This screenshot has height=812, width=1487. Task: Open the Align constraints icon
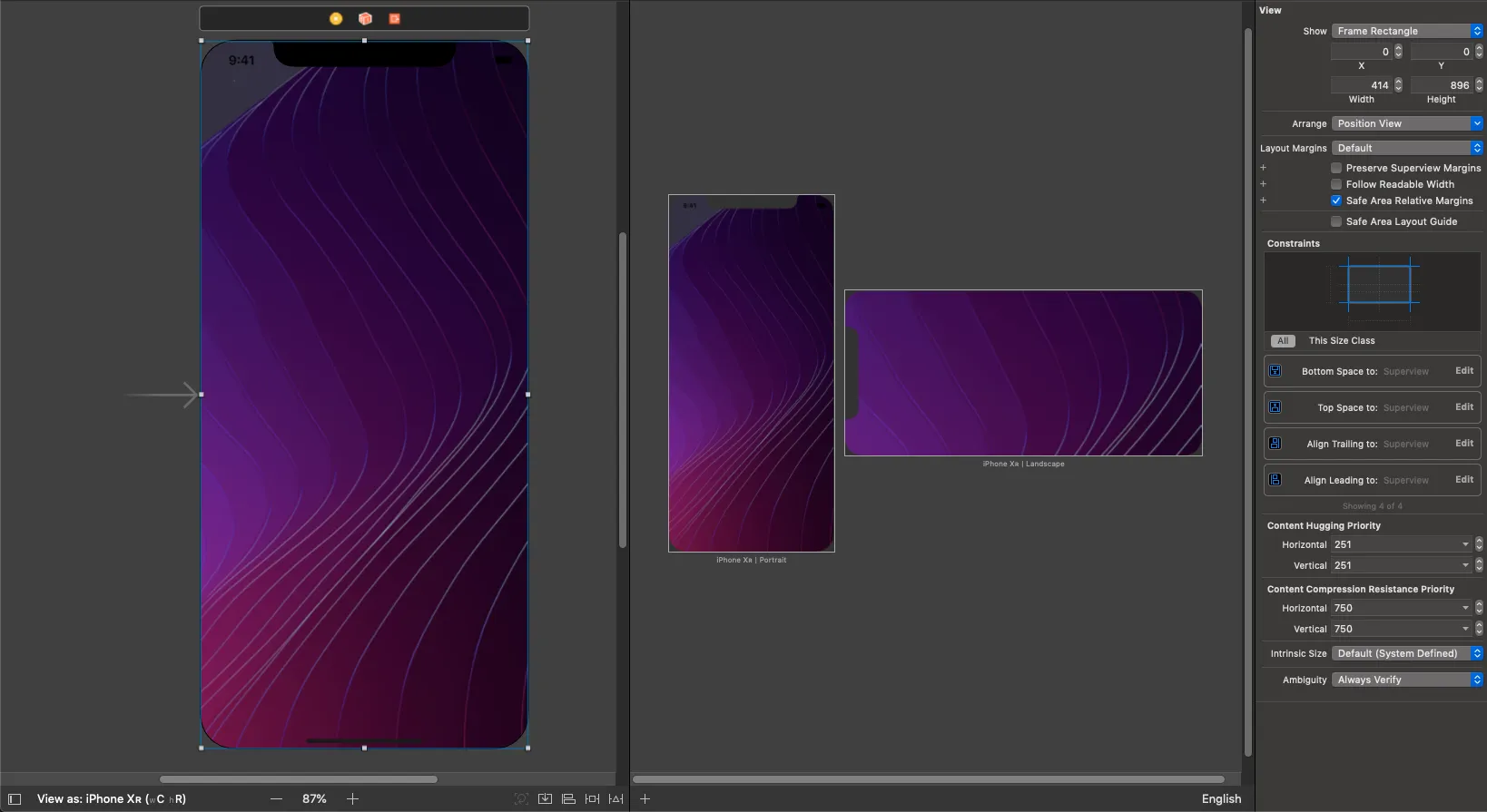(x=568, y=799)
